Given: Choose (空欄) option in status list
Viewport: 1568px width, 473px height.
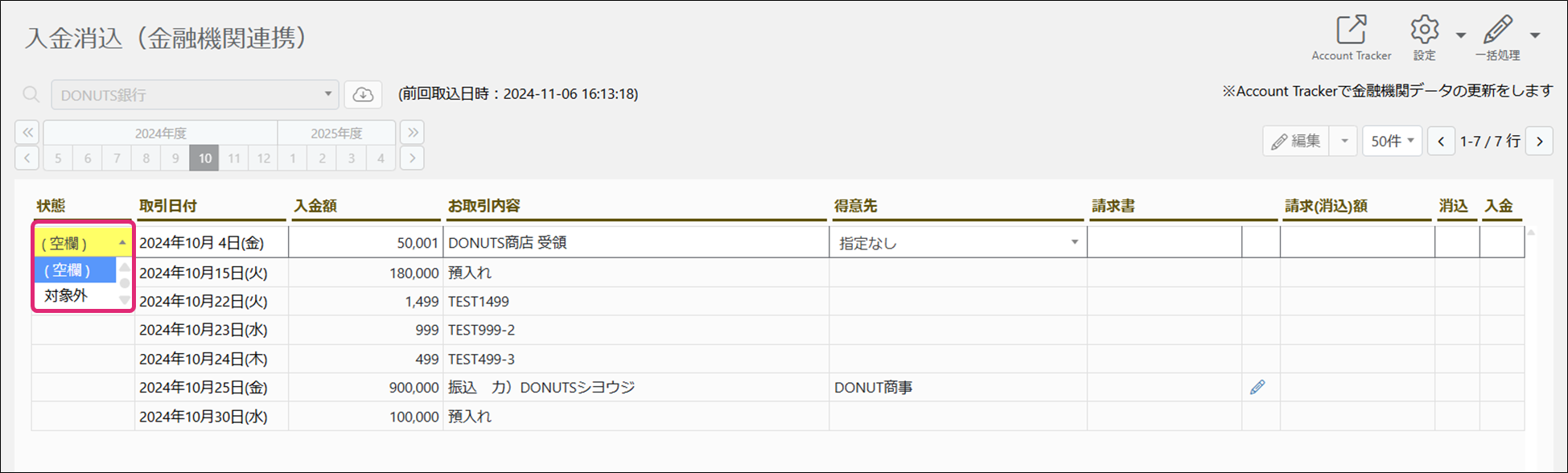Looking at the screenshot, I should tap(68, 270).
